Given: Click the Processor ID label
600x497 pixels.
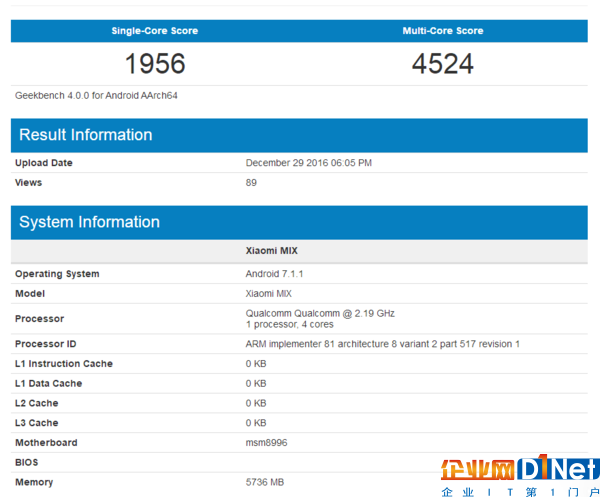Looking at the screenshot, I should (x=46, y=344).
